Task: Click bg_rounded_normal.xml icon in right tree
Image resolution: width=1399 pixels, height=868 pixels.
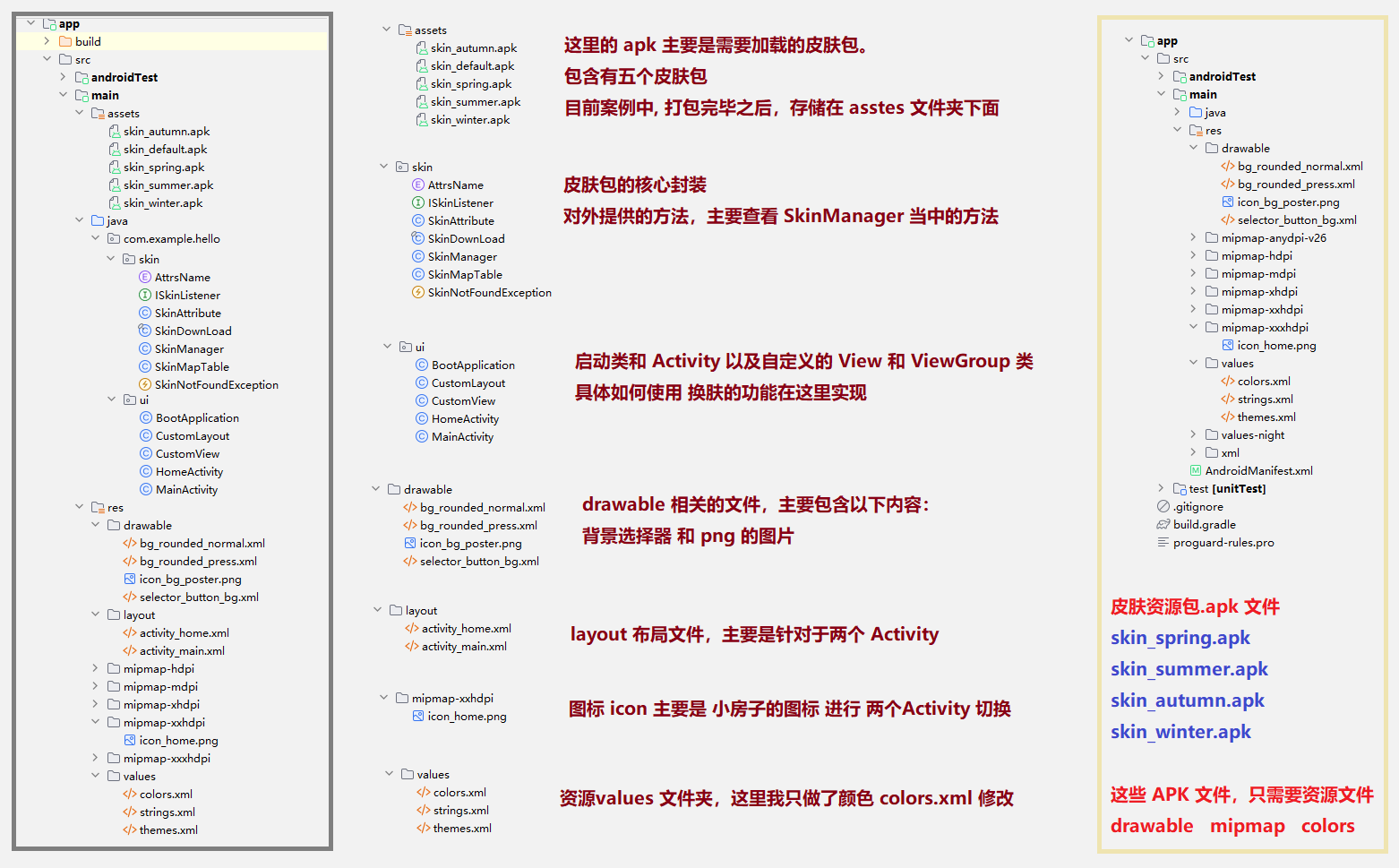Action: tap(1228, 166)
